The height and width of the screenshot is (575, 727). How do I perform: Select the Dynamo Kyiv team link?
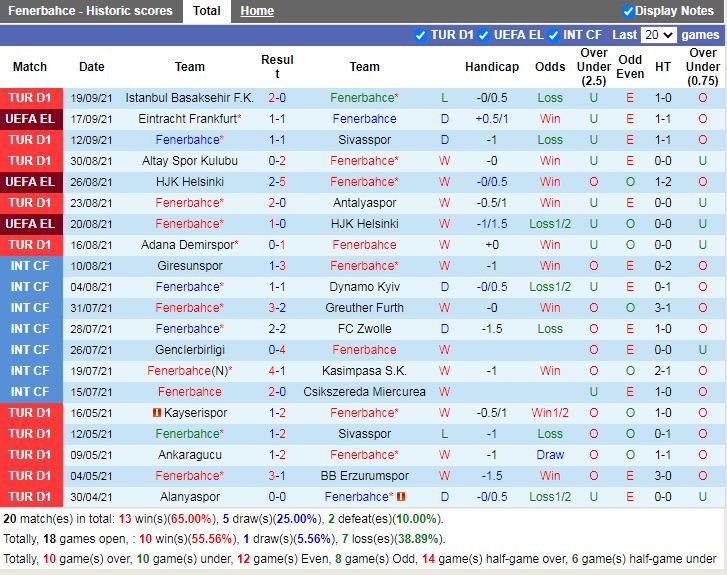364,287
